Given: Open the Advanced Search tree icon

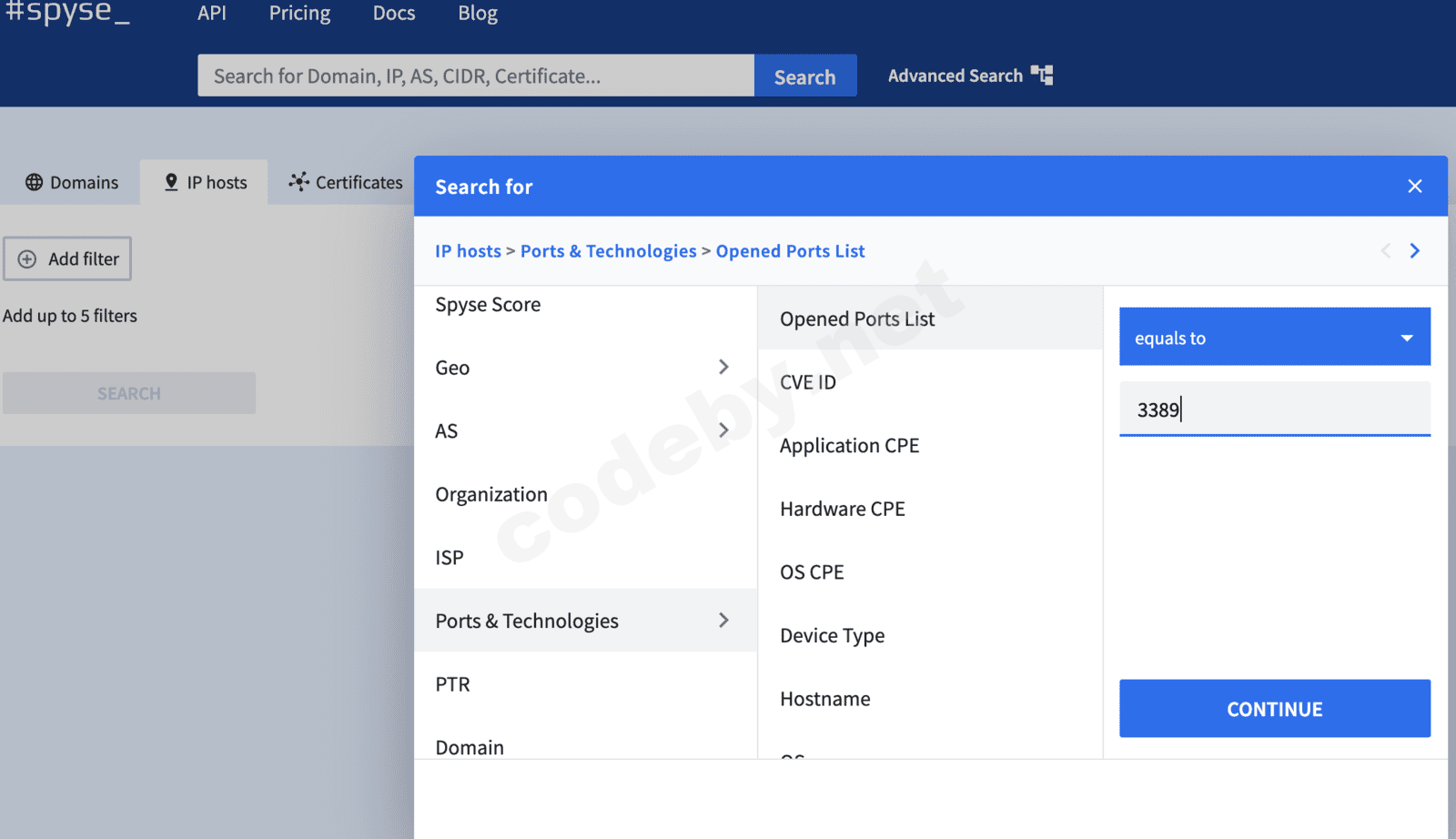Looking at the screenshot, I should [1042, 76].
